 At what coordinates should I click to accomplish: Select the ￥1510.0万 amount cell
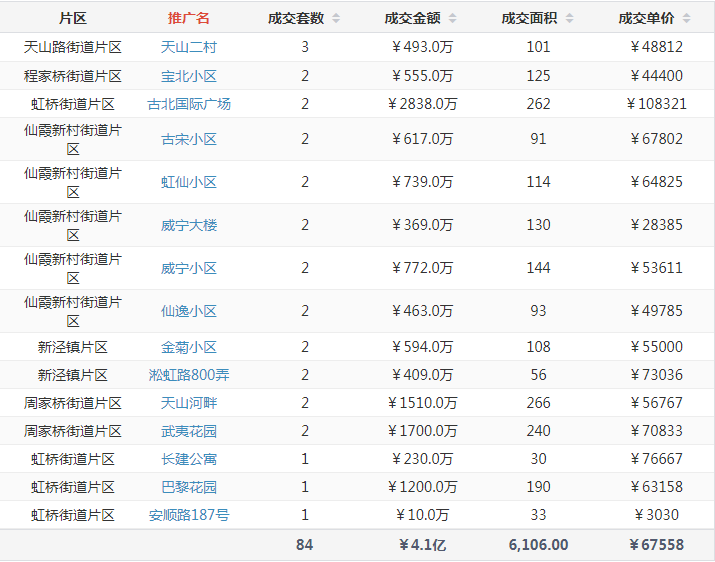pyautogui.click(x=422, y=403)
